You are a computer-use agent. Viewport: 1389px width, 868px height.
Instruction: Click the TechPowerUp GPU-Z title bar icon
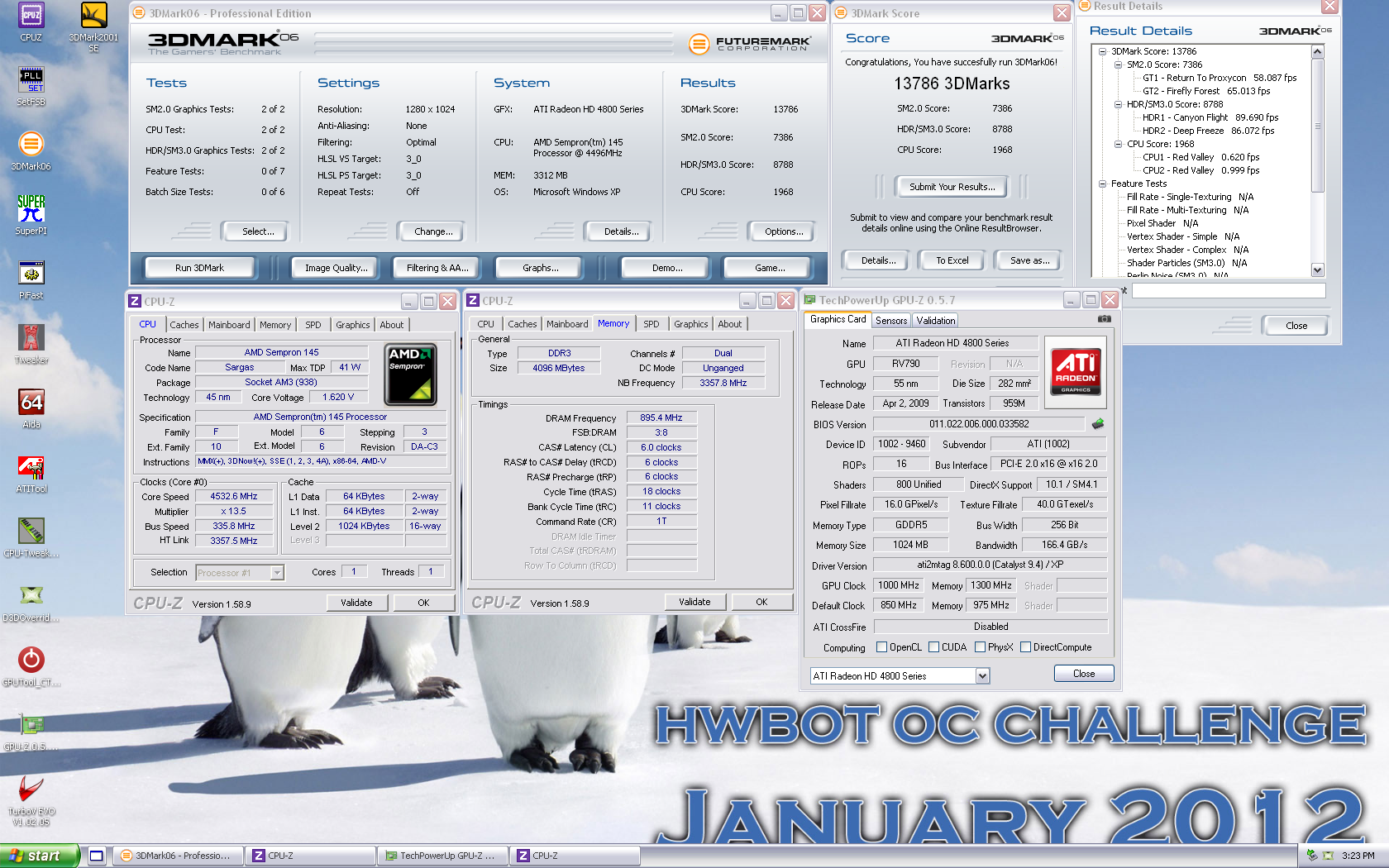tap(810, 300)
